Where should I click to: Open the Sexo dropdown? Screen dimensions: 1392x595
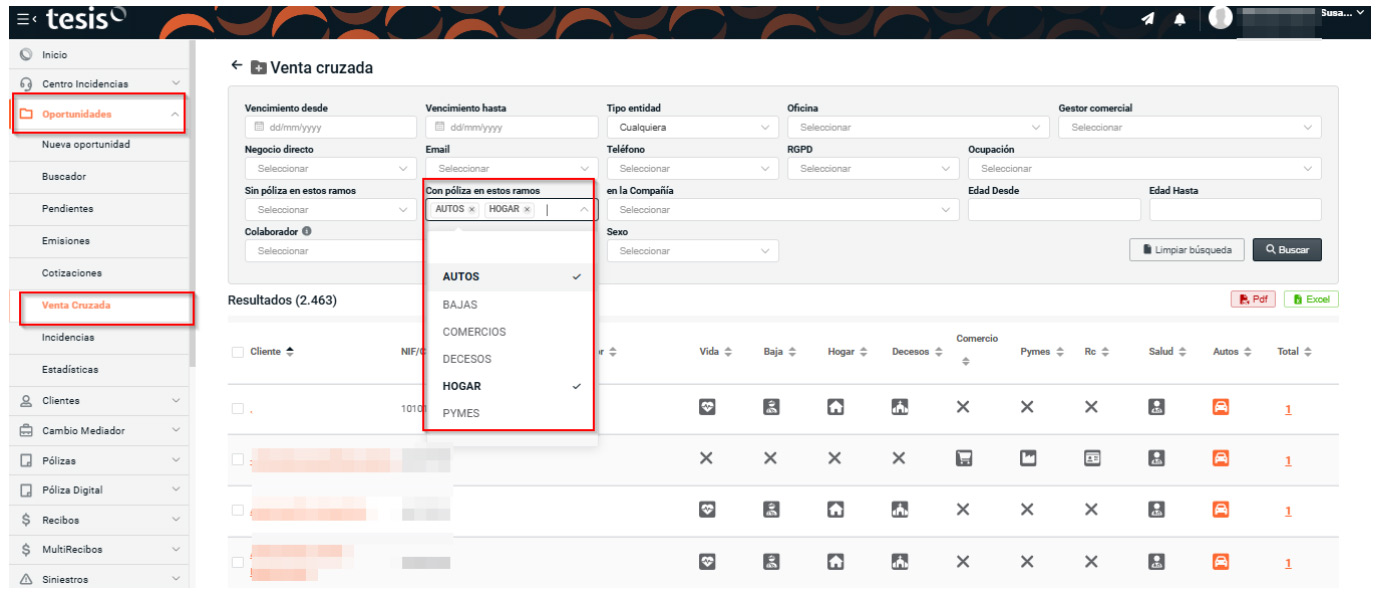pyautogui.click(x=692, y=251)
